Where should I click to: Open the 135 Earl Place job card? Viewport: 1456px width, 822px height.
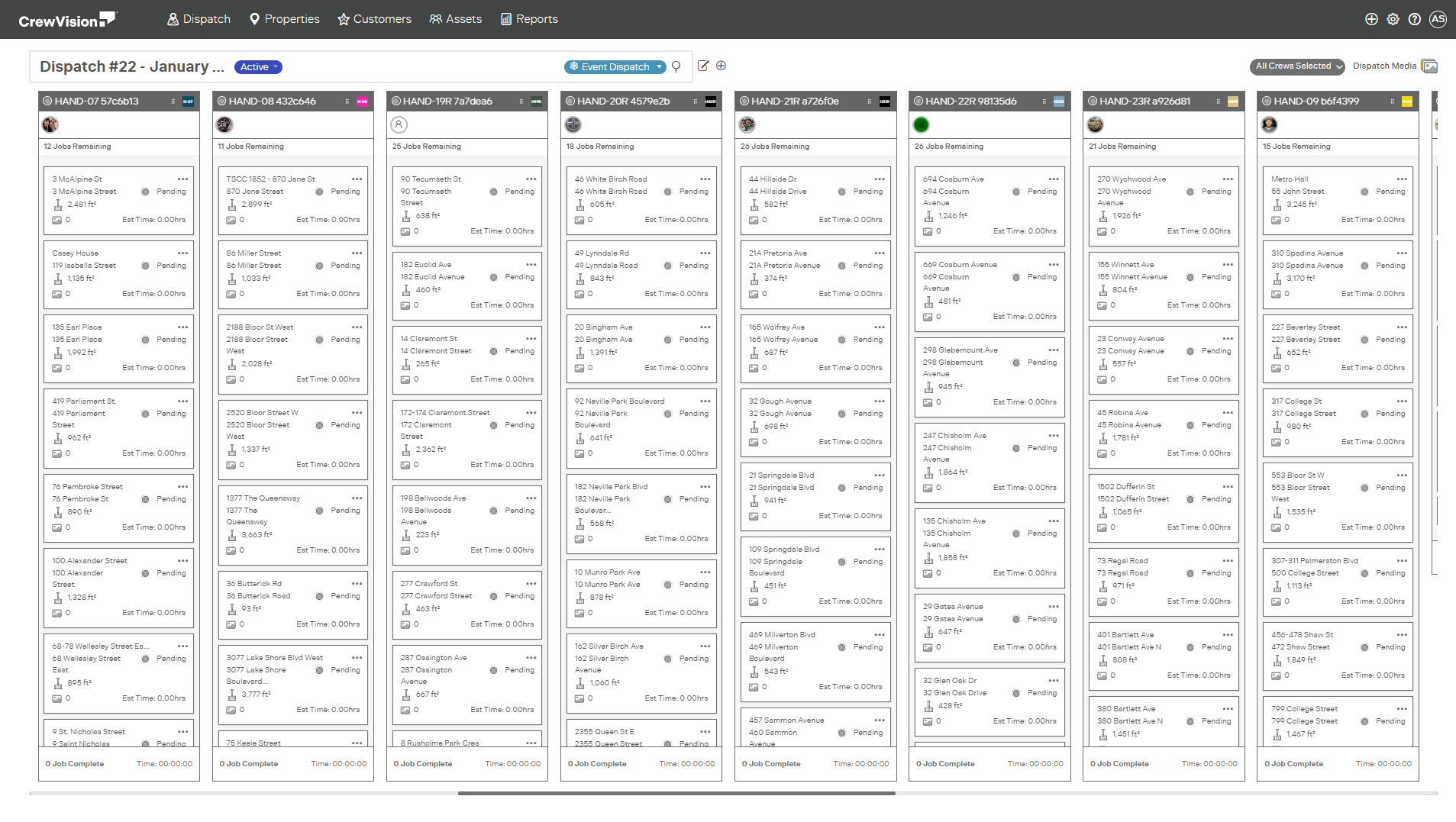[118, 347]
